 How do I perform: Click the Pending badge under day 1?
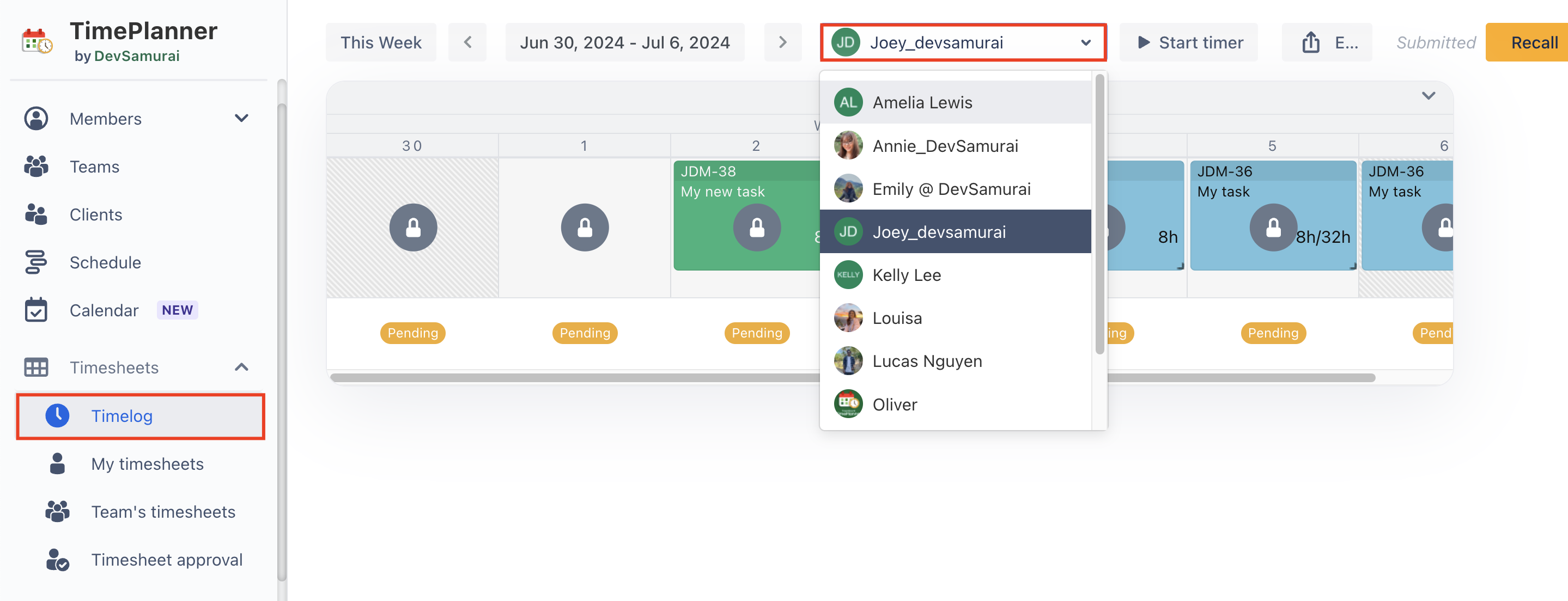pyautogui.click(x=585, y=333)
